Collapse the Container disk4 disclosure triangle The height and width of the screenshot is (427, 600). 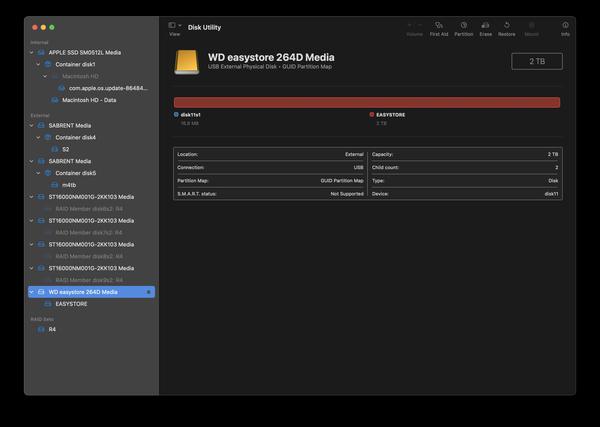(38, 137)
